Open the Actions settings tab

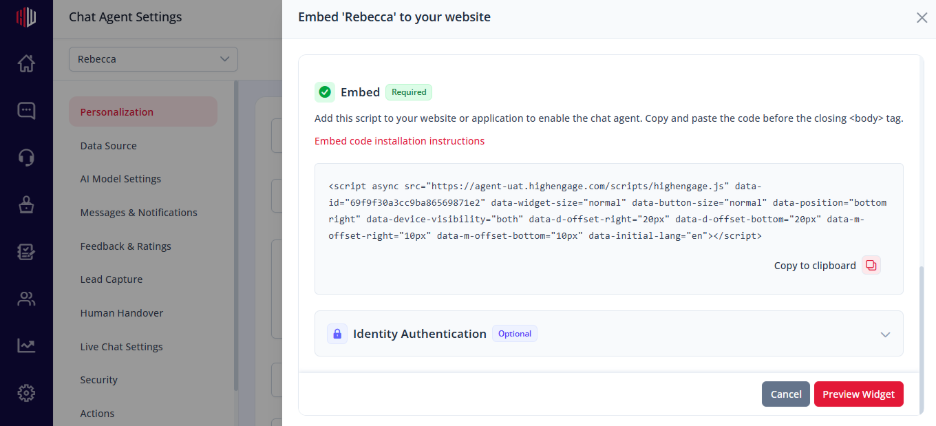97,413
